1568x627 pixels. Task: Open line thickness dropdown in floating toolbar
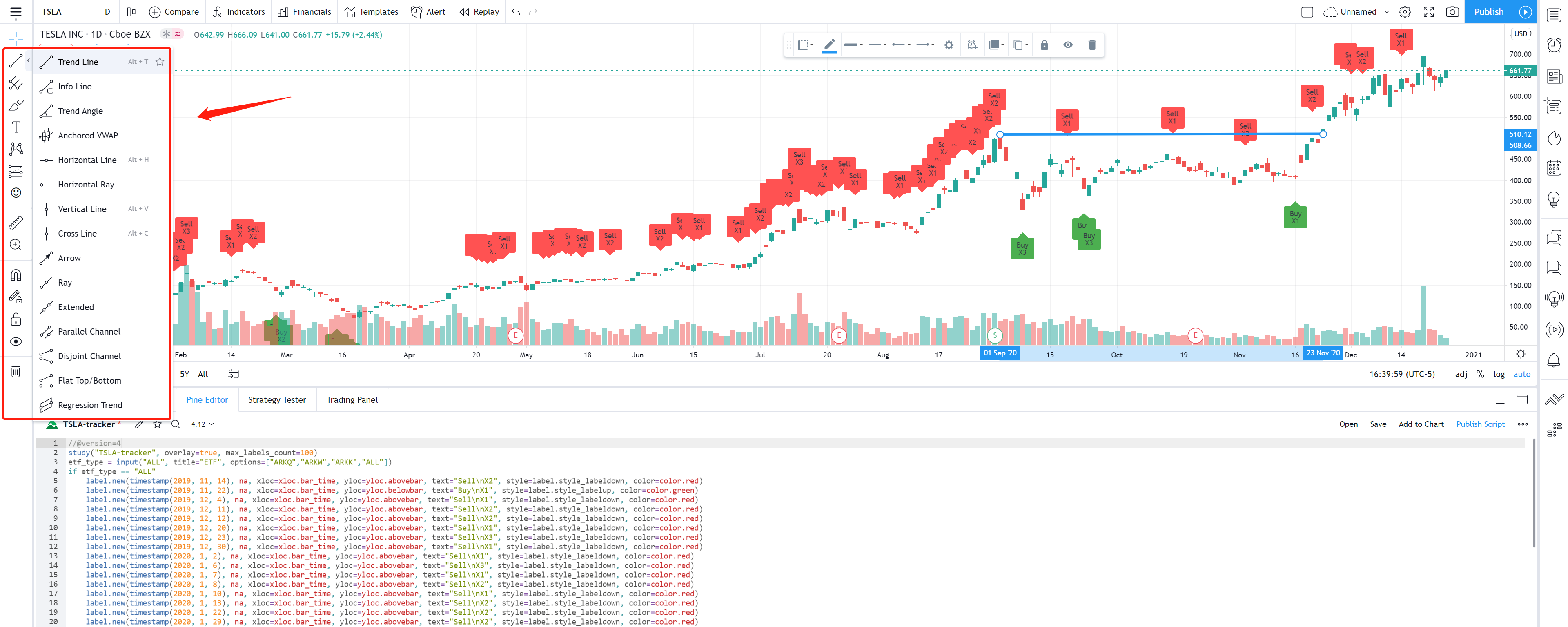[x=854, y=45]
